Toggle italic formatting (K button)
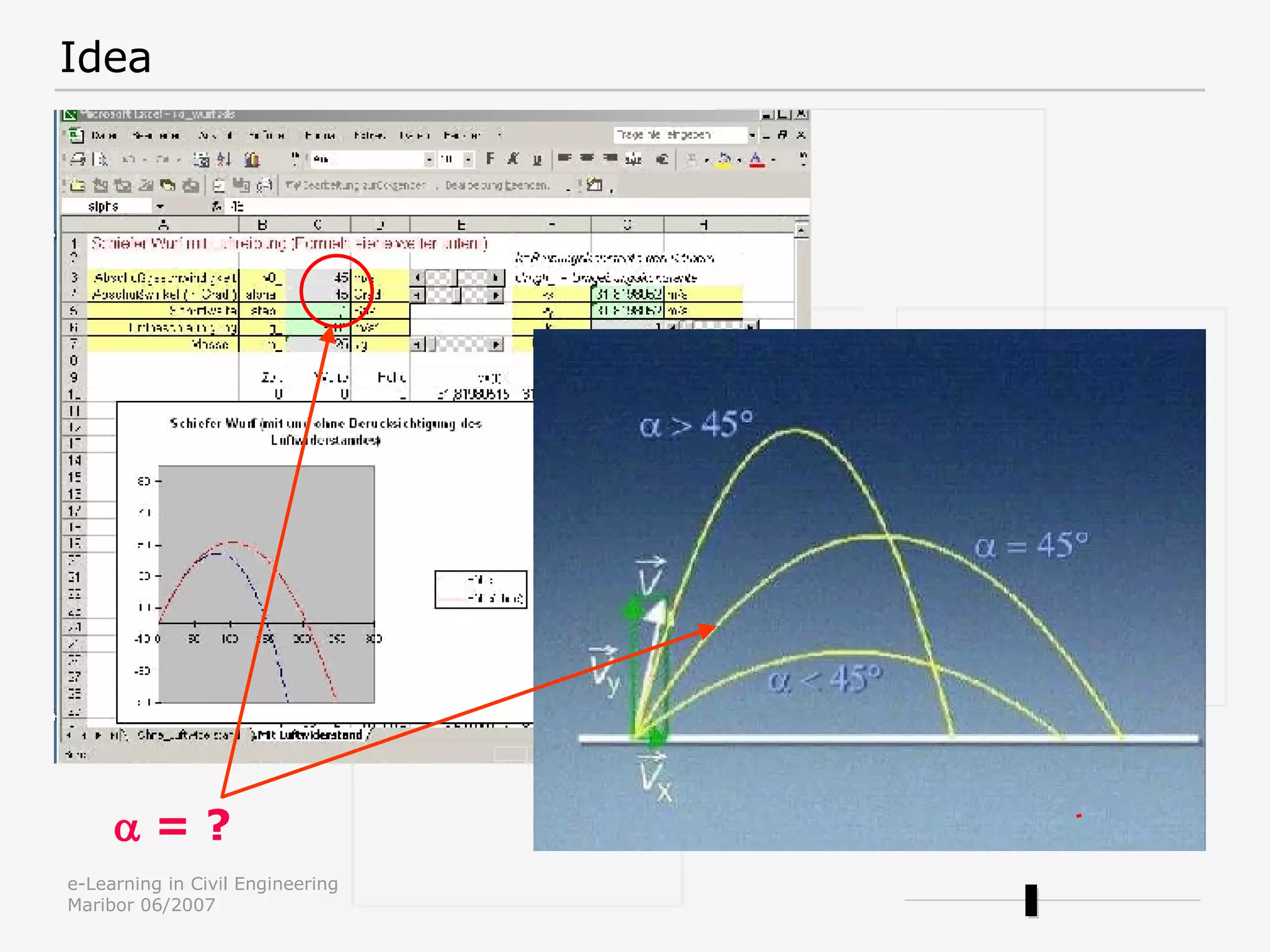This screenshot has height=952, width=1270. (513, 159)
